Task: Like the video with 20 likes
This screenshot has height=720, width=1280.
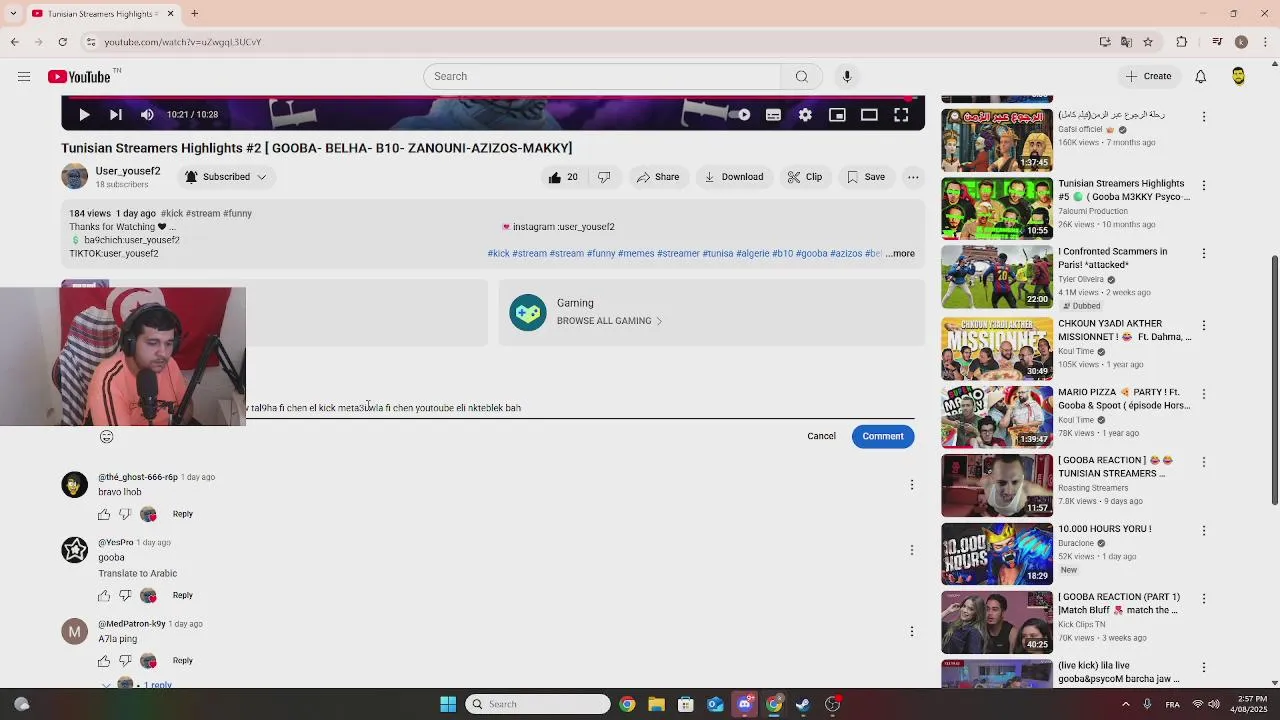Action: coord(563,177)
